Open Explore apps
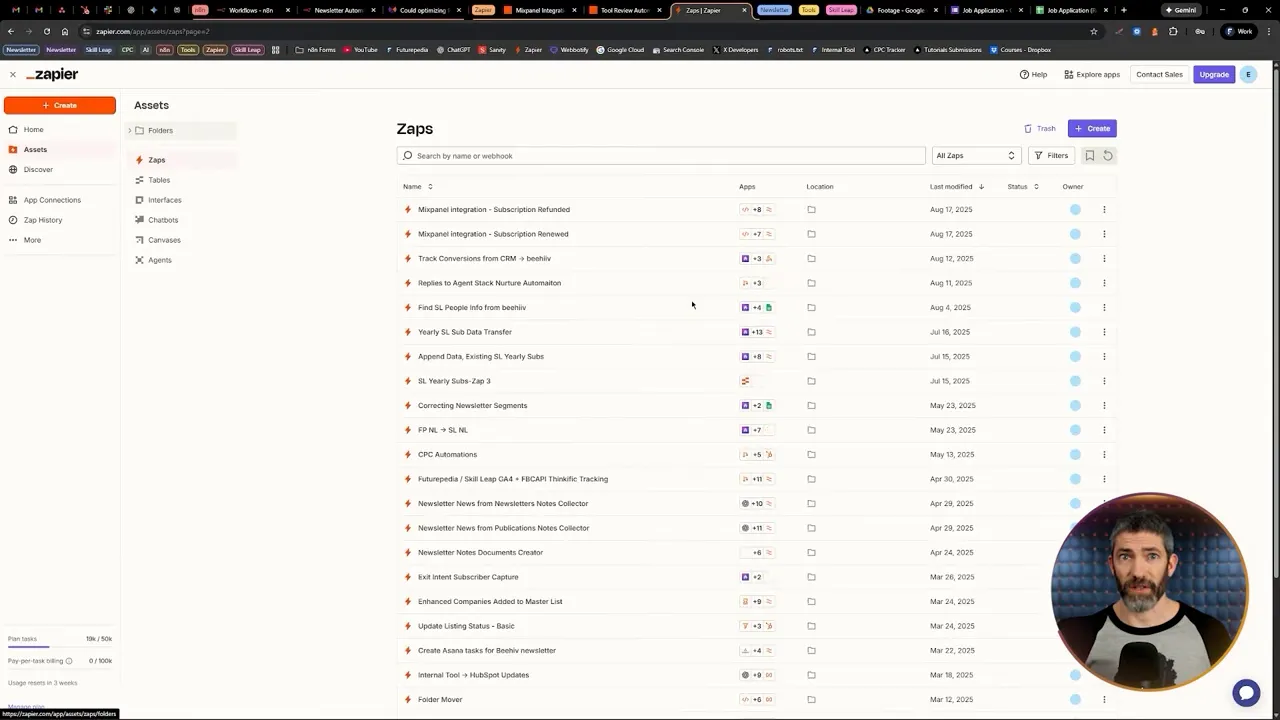This screenshot has height=720, width=1280. [1092, 75]
